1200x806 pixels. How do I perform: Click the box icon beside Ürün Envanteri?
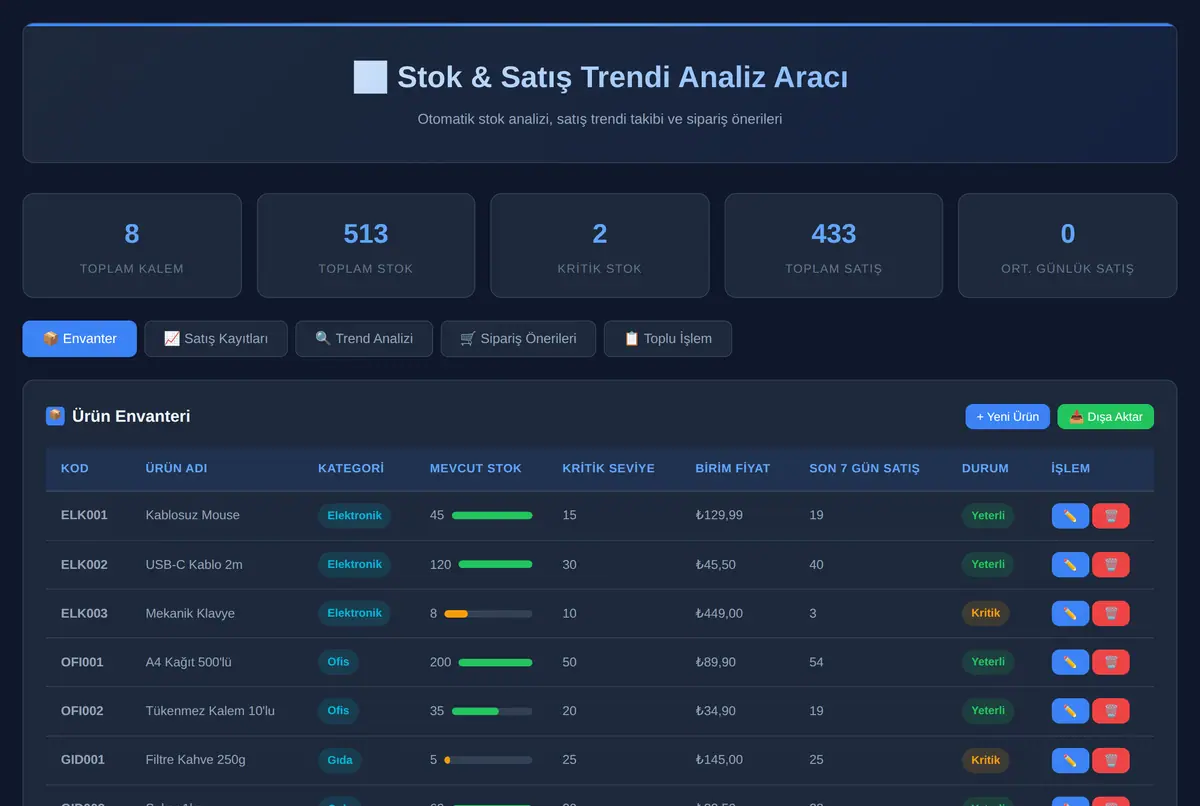(55, 416)
